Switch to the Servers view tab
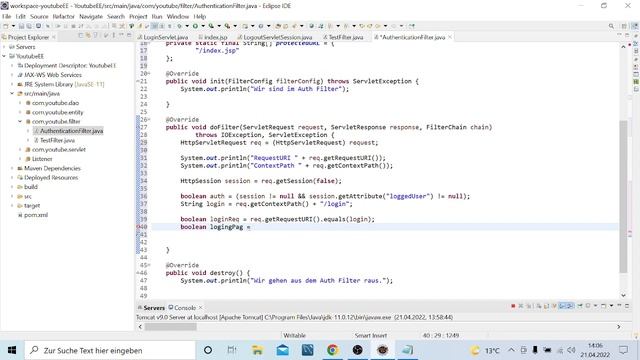Image resolution: width=640 pixels, height=360 pixels. tap(151, 308)
